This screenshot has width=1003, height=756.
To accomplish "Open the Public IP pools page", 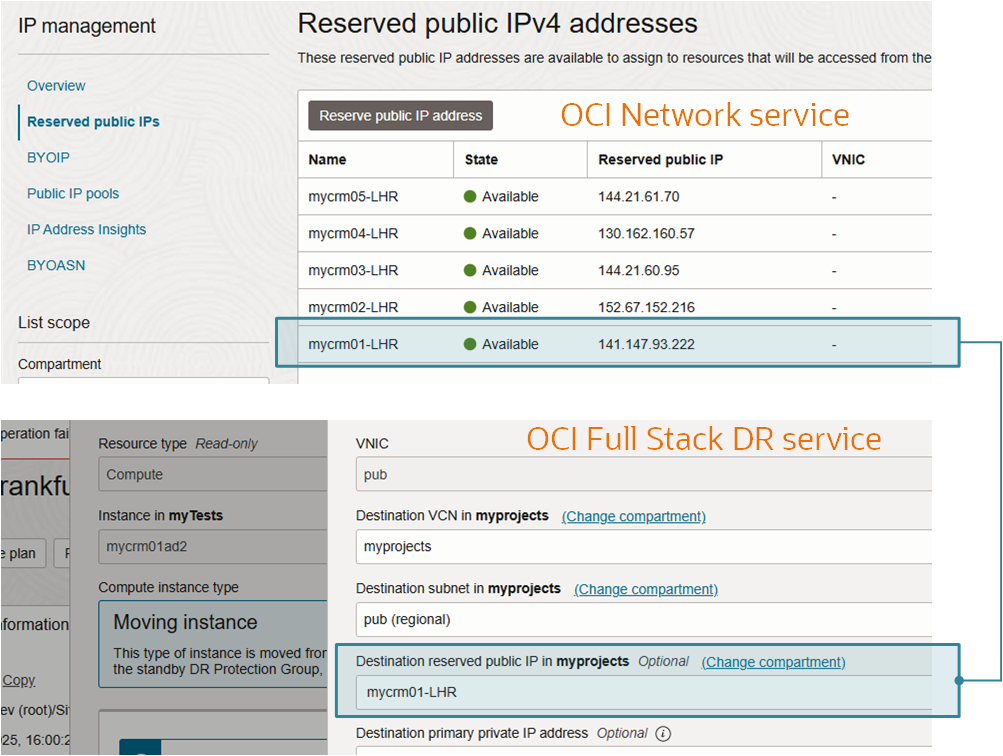I will click(x=75, y=193).
